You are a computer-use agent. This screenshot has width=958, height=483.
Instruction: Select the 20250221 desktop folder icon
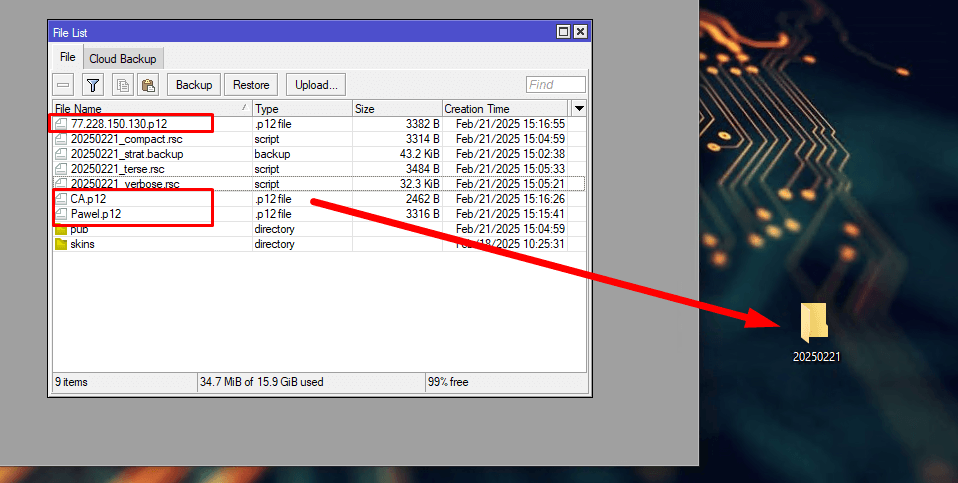[x=814, y=322]
